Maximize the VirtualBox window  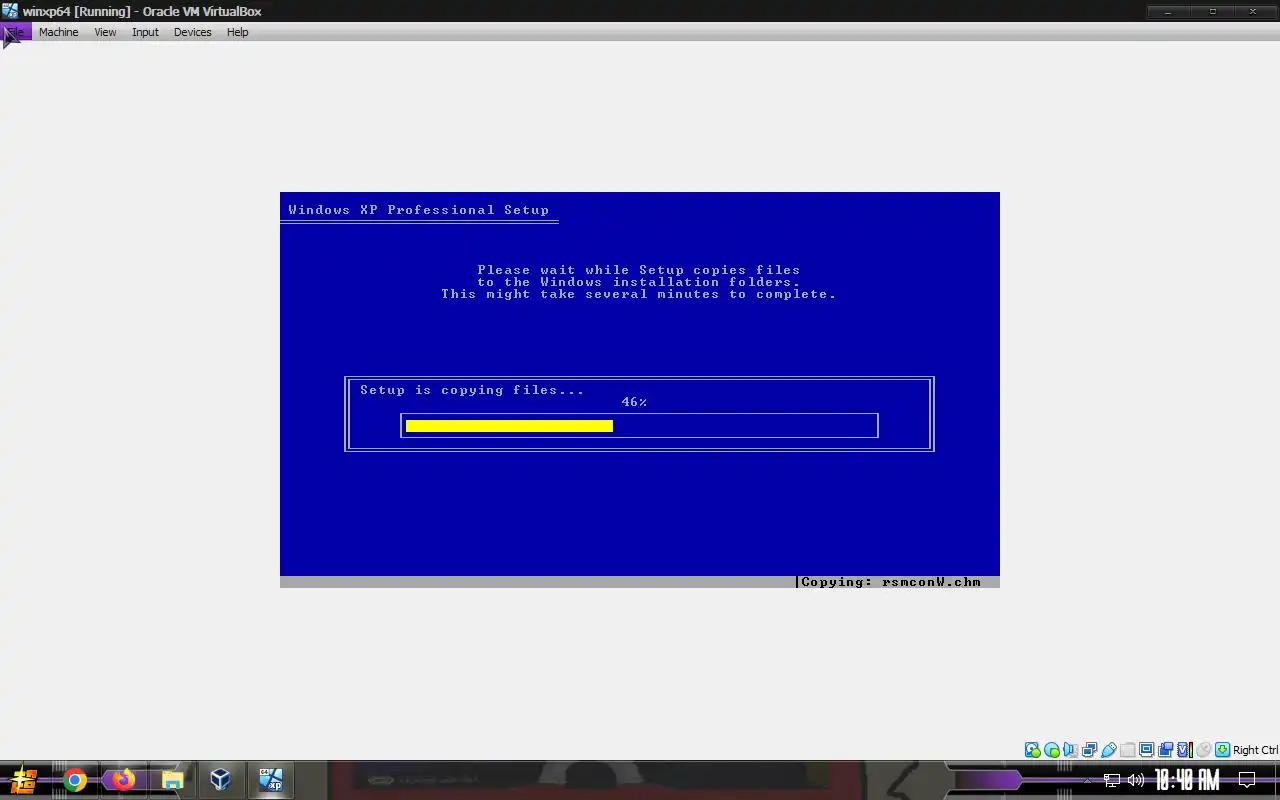click(x=1212, y=11)
